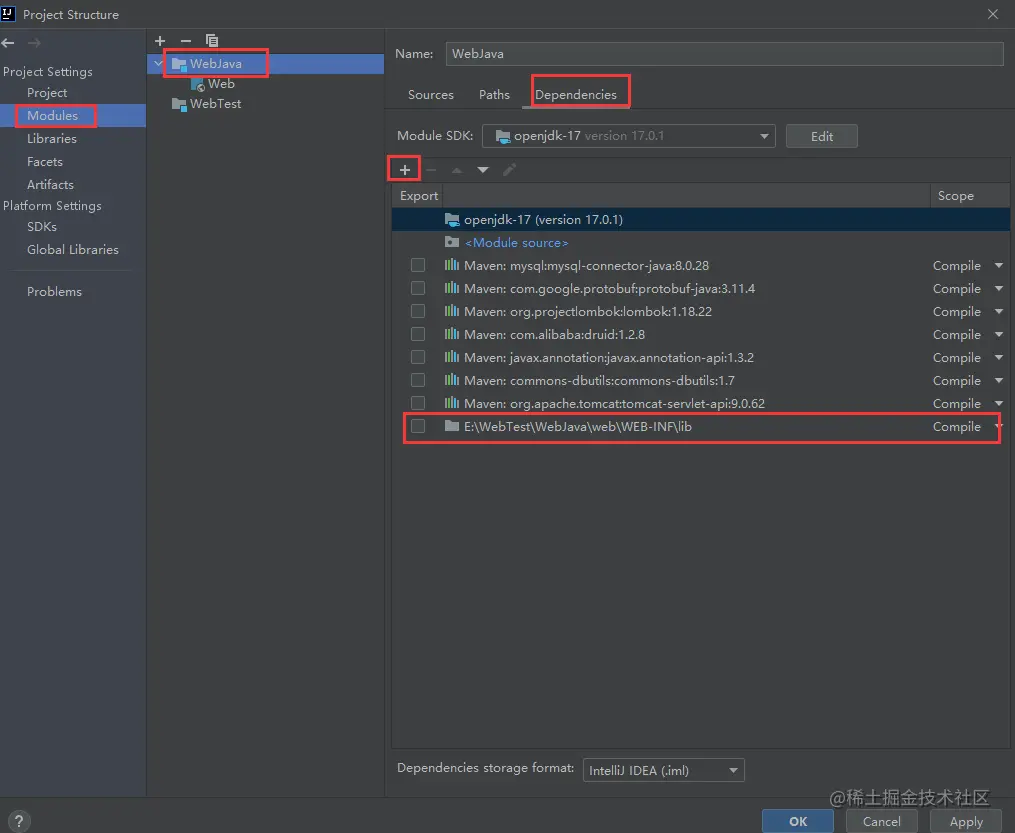Click folder icon of WEB-INF\lib entry
The image size is (1015, 833).
click(x=452, y=426)
